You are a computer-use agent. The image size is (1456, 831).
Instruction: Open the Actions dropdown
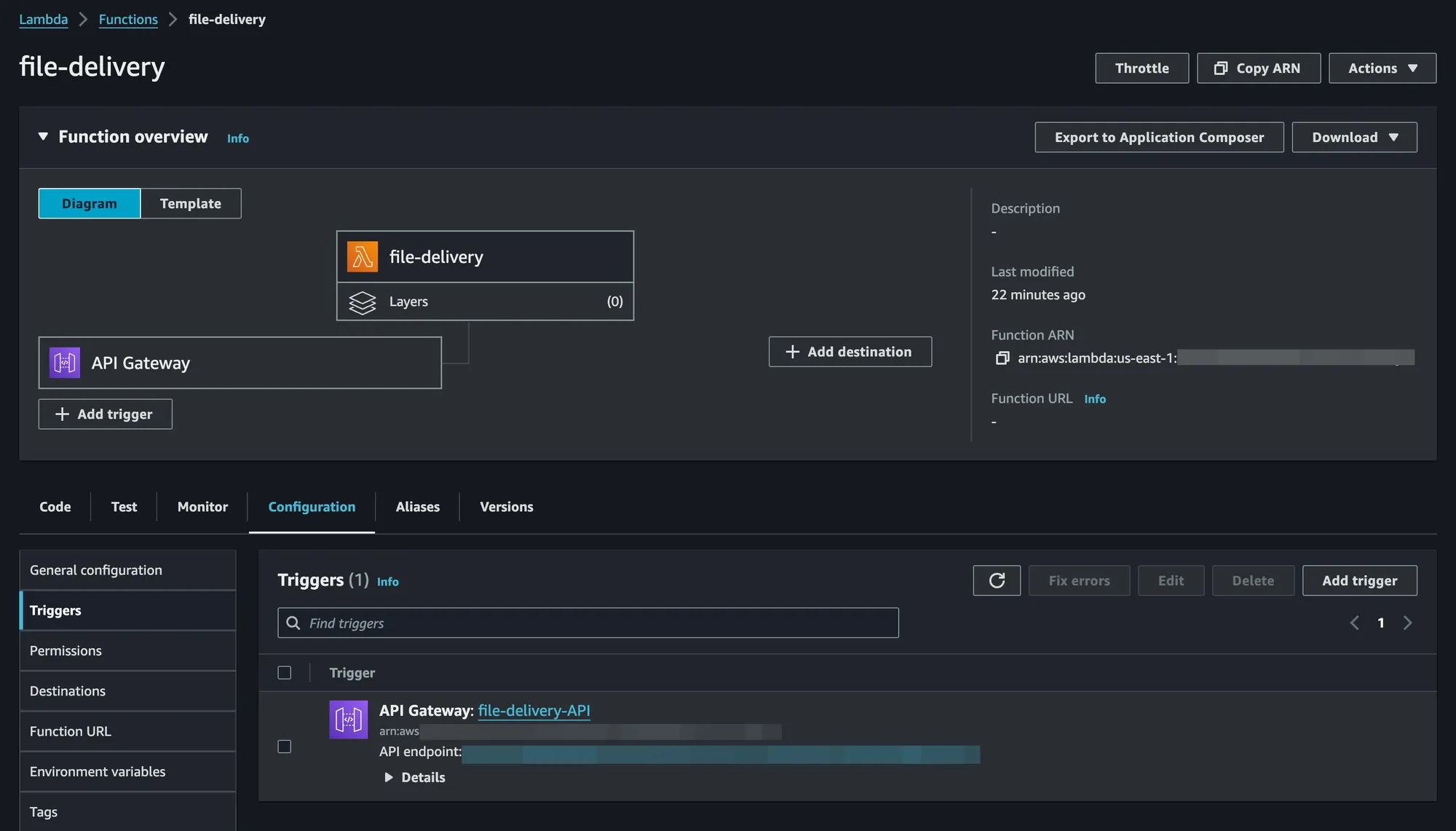tap(1382, 68)
